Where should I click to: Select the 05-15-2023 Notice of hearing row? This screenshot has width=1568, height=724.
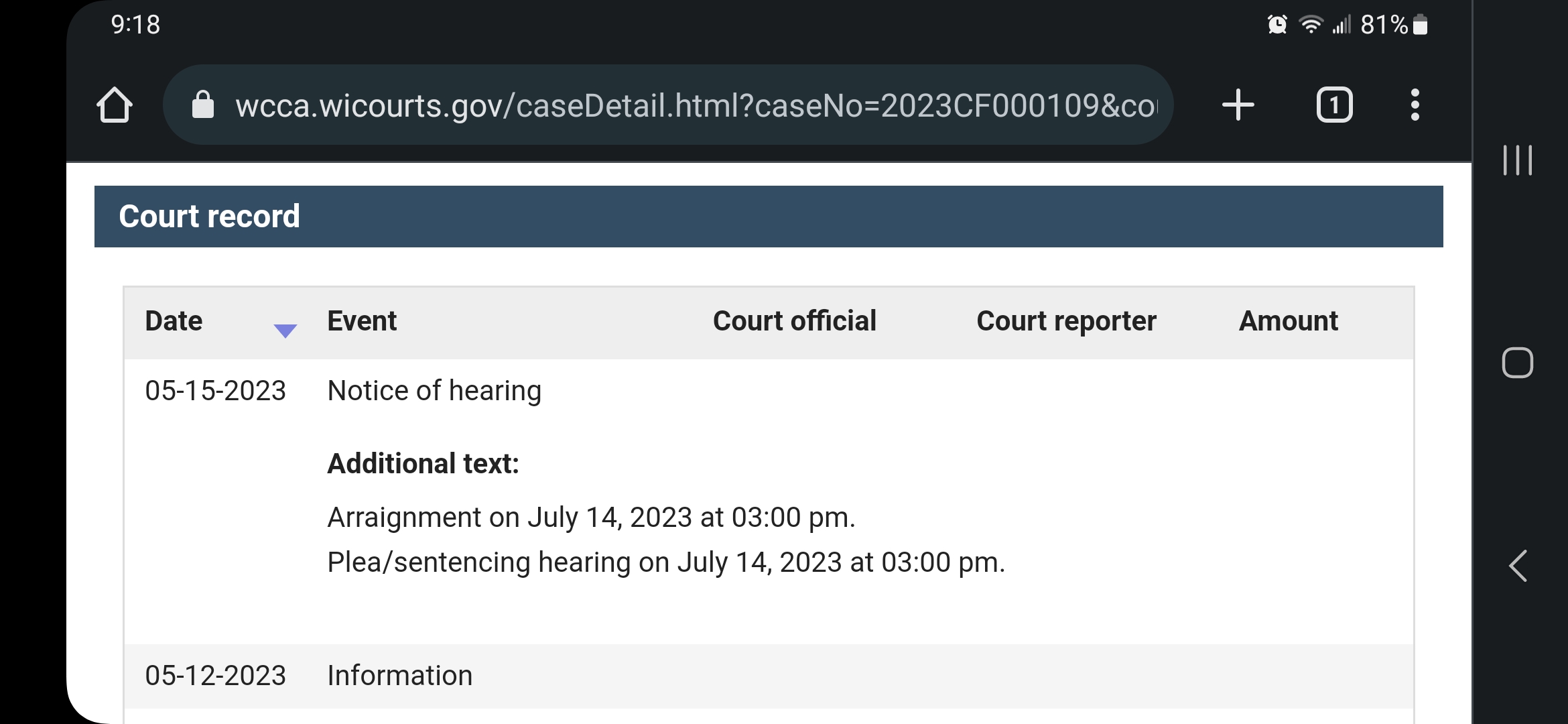pos(769,501)
